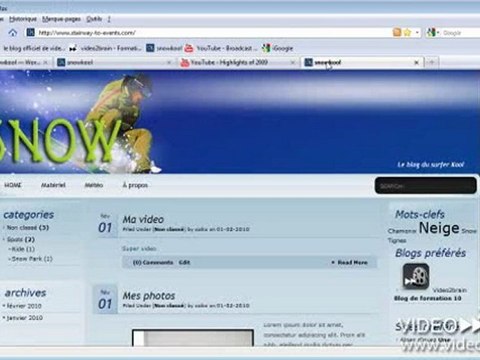Open the Video2brain blogroll link
480x360 pixels.
(x=449, y=290)
